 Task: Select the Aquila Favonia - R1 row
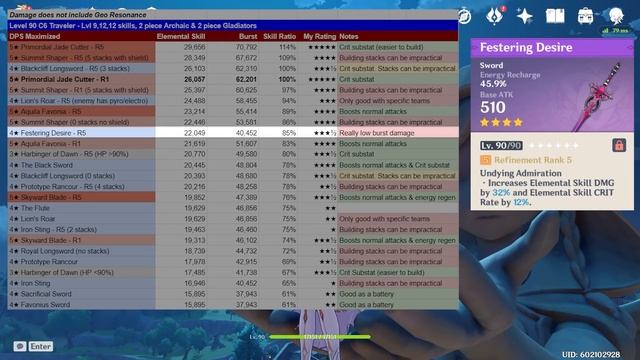coord(233,143)
